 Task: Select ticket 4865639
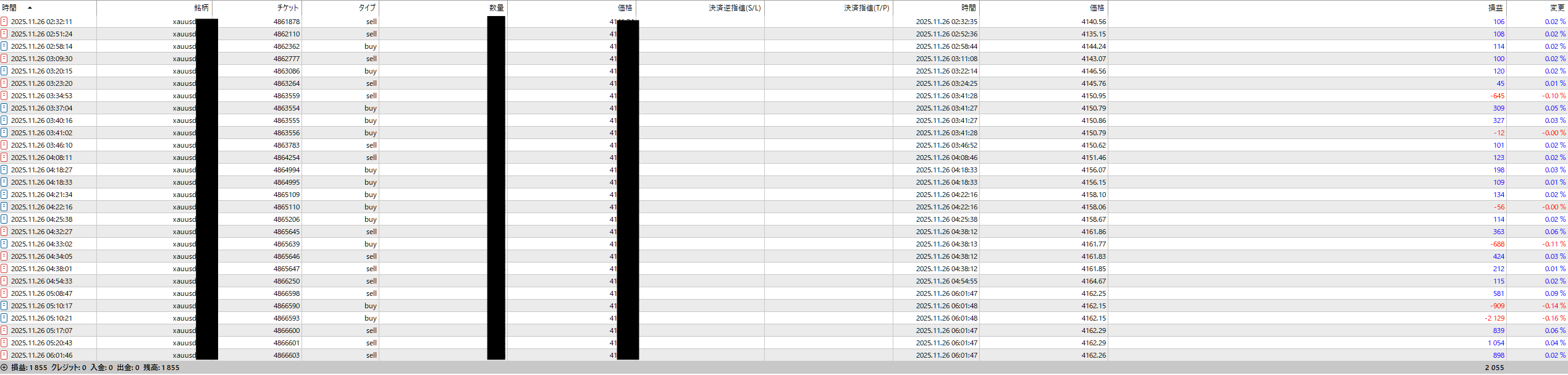pyautogui.click(x=287, y=244)
